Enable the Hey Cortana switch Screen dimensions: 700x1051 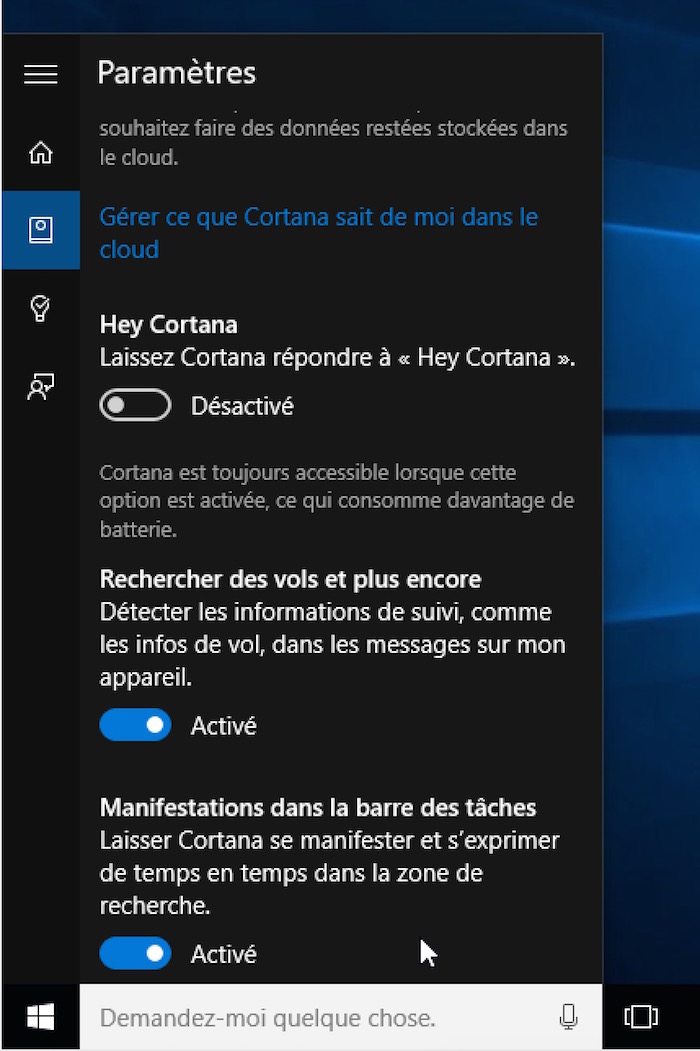tap(136, 406)
